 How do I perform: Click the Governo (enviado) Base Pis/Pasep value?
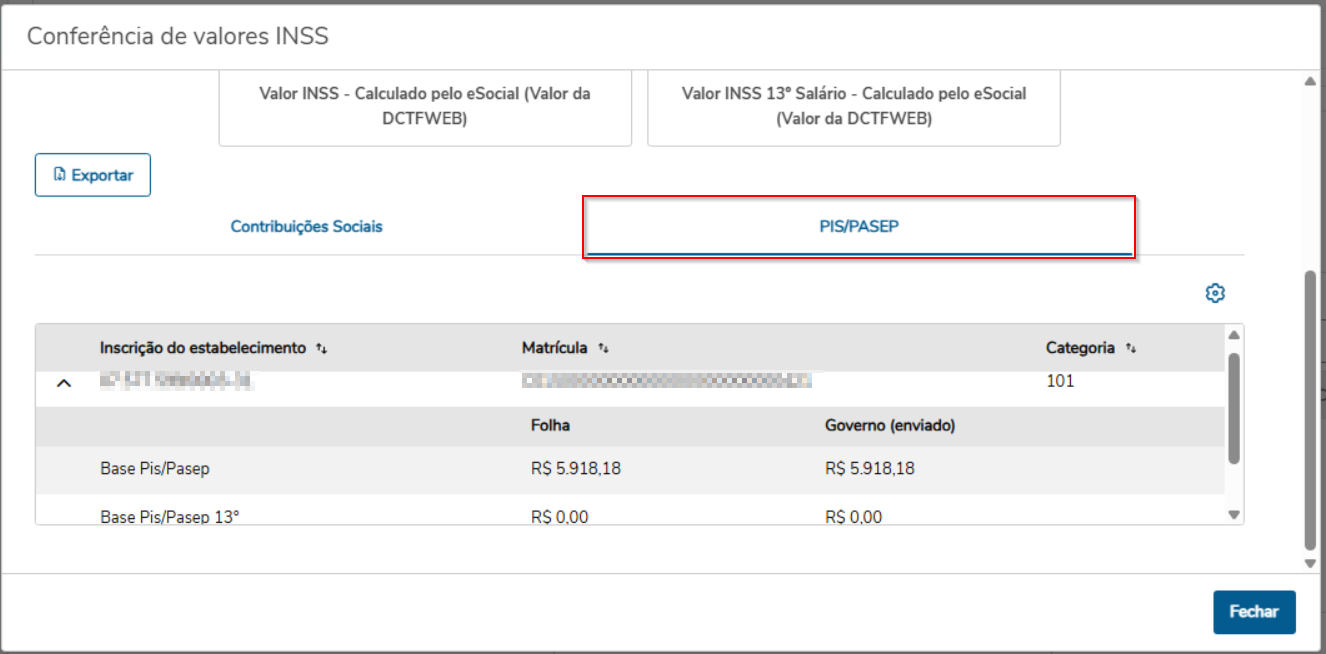[x=869, y=469]
